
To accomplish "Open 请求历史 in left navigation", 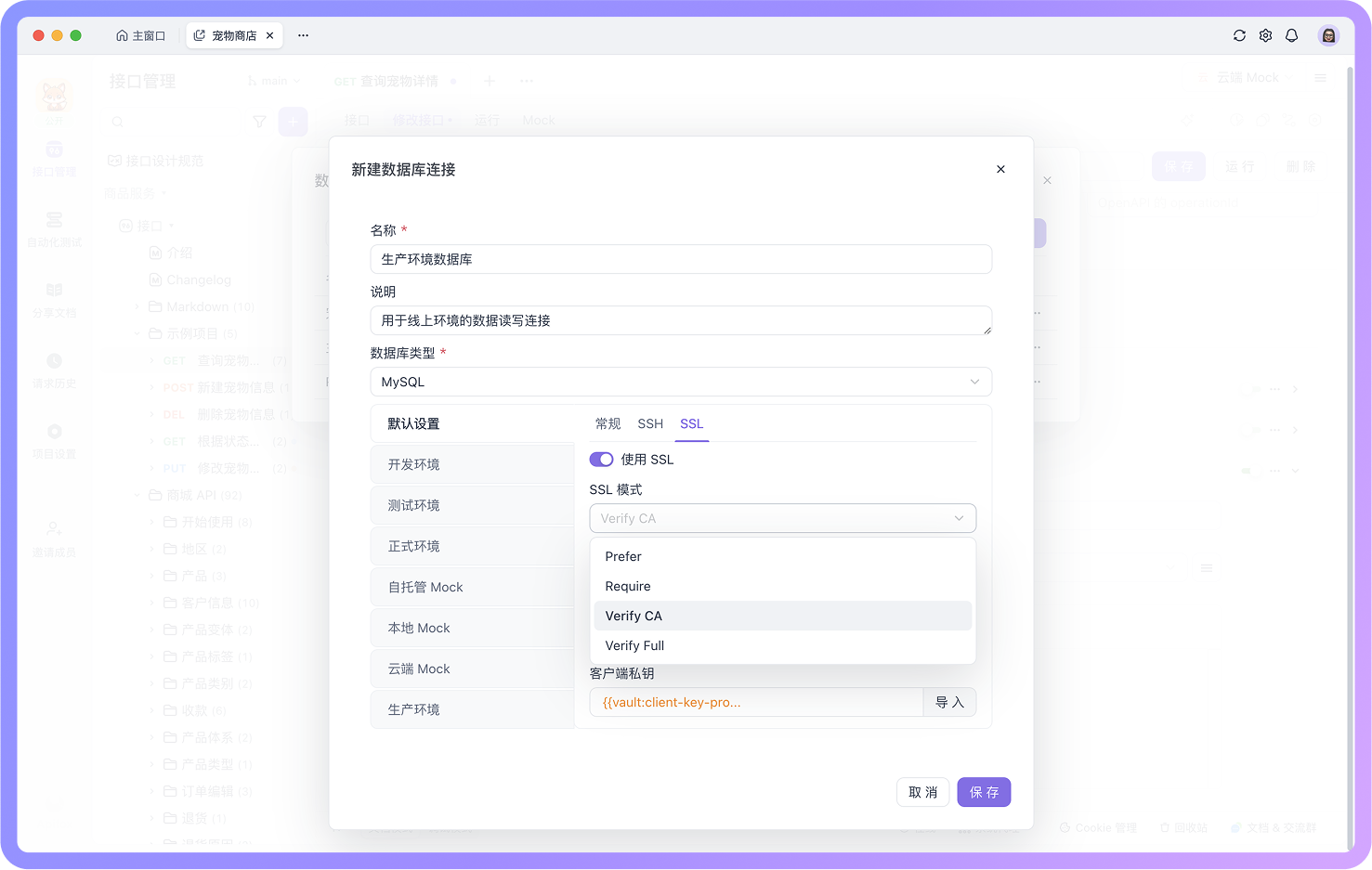I will pyautogui.click(x=54, y=370).
